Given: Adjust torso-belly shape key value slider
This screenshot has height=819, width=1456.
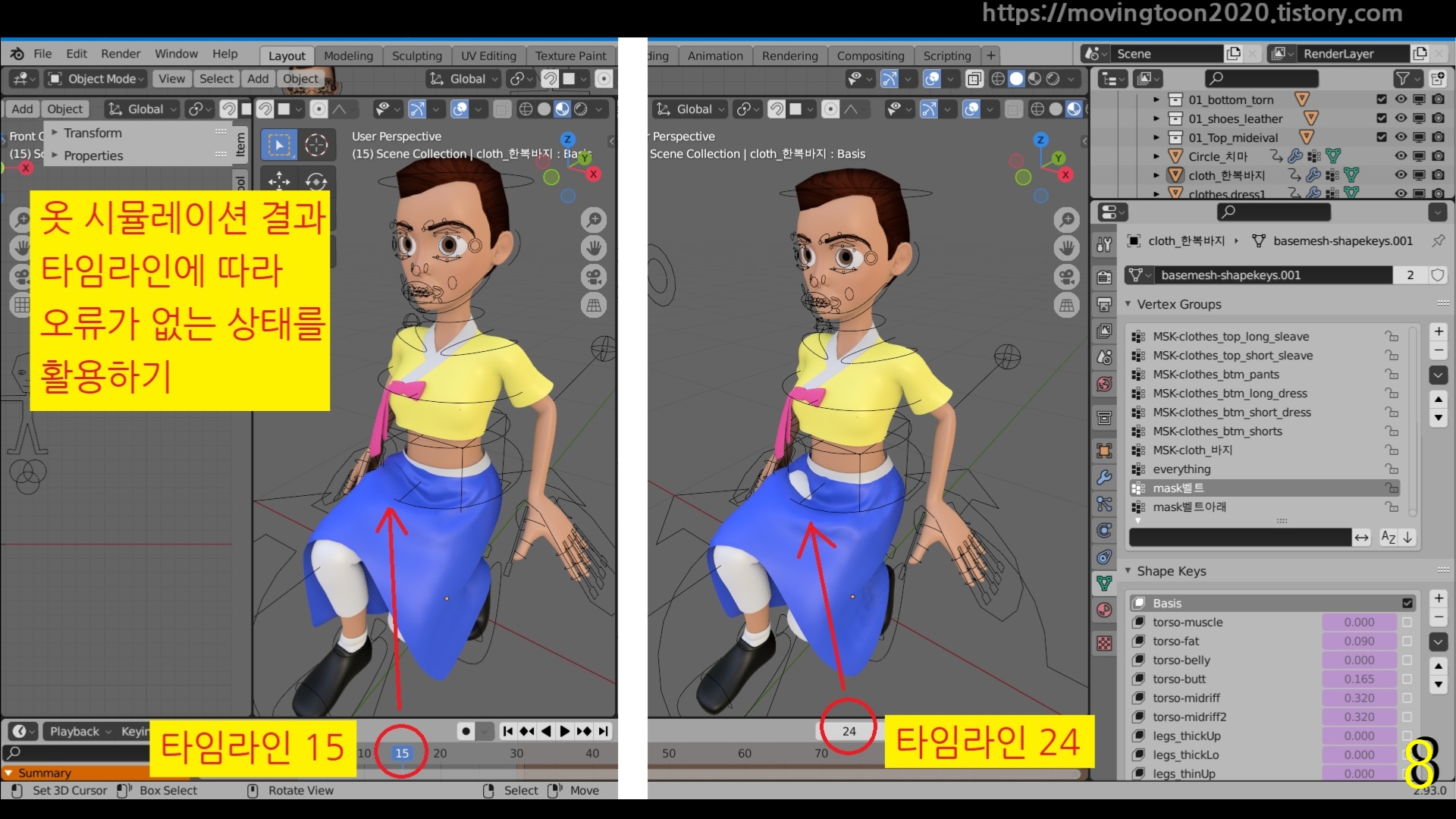Looking at the screenshot, I should point(1359,660).
